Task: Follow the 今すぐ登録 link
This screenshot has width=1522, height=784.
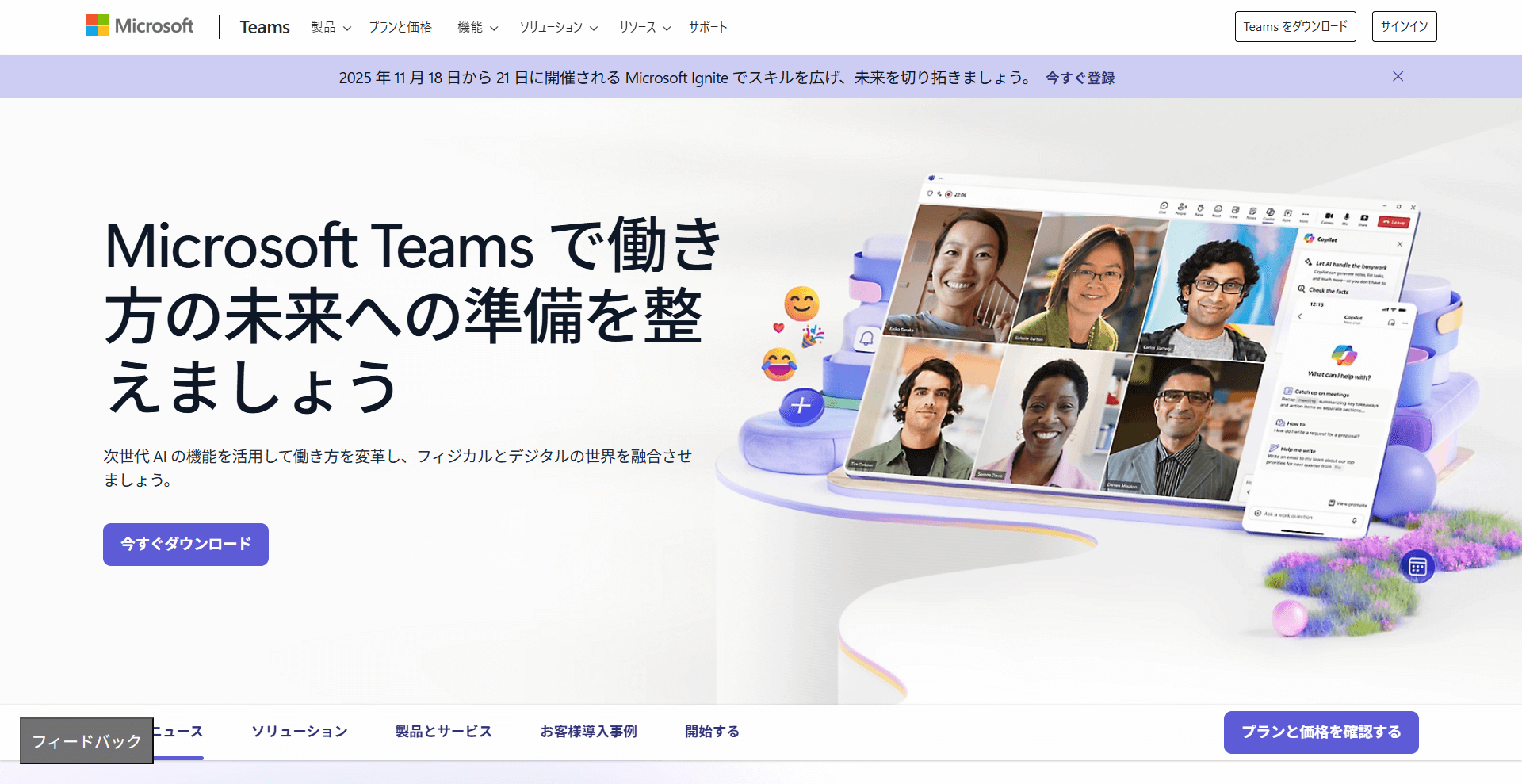Action: click(1080, 78)
